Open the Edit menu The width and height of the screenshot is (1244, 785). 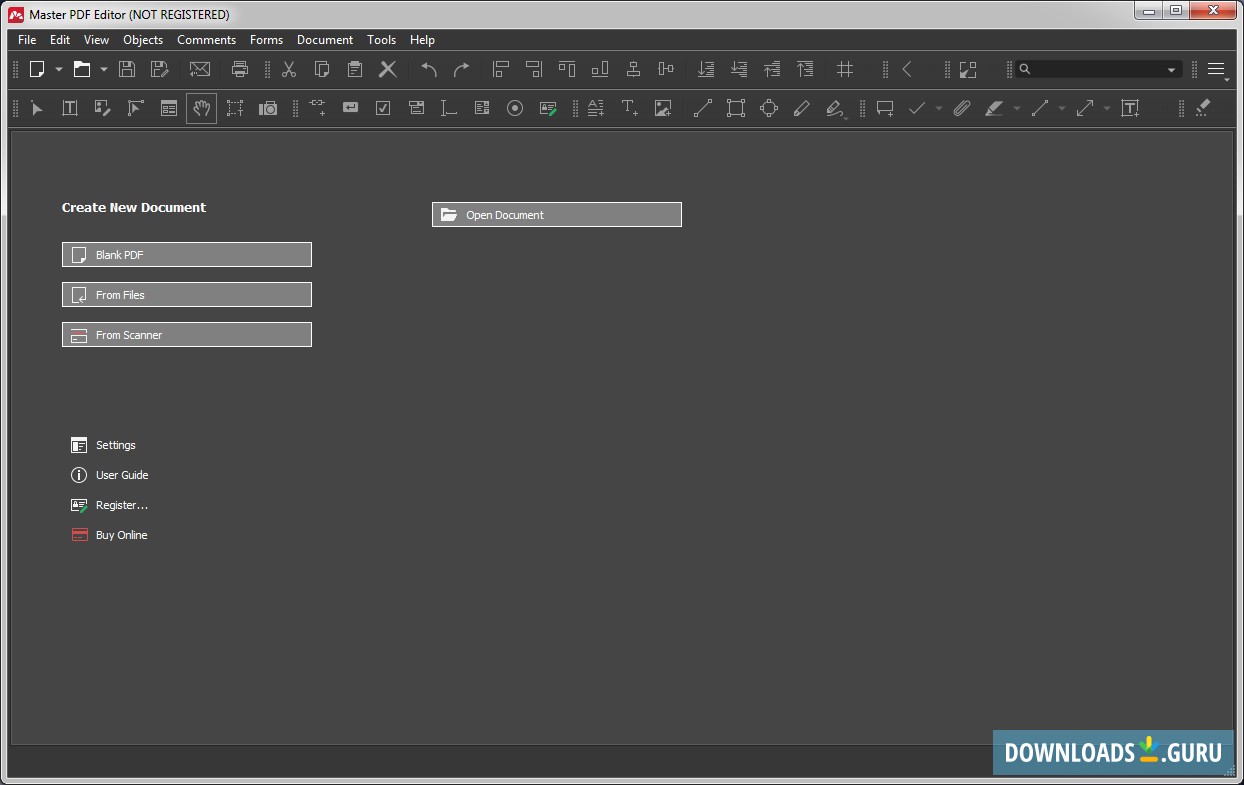[60, 40]
